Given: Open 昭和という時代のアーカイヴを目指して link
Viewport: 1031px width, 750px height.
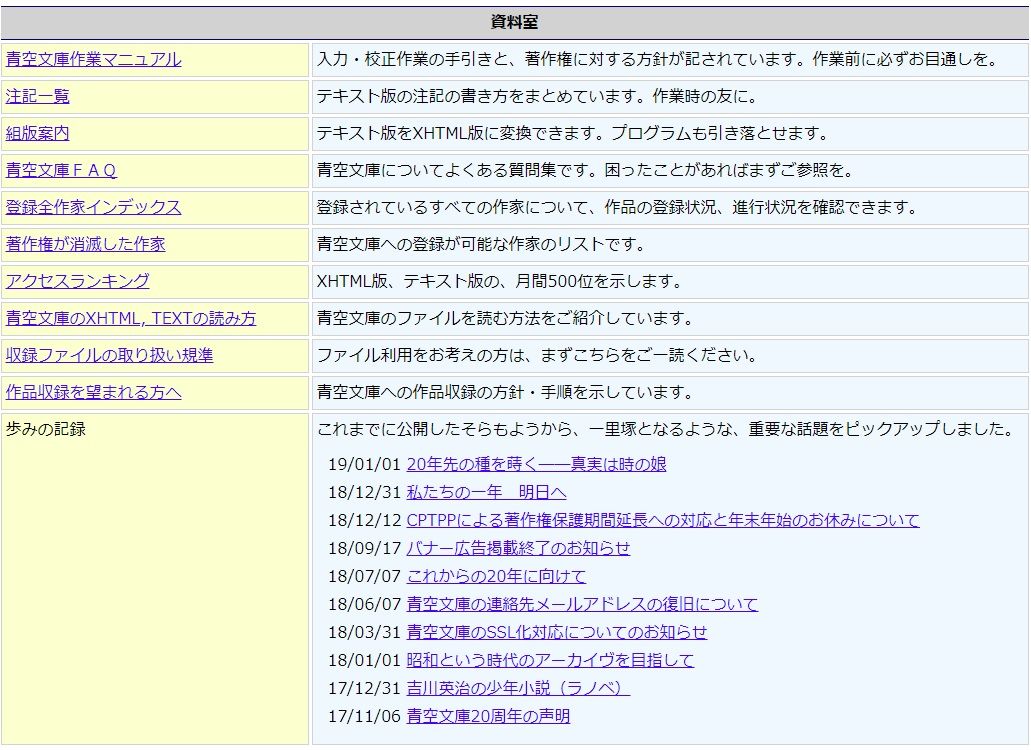Looking at the screenshot, I should pos(549,660).
